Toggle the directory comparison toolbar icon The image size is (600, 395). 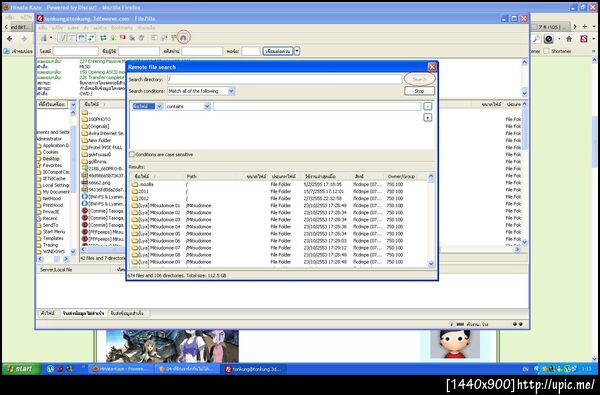pyautogui.click(x=164, y=38)
